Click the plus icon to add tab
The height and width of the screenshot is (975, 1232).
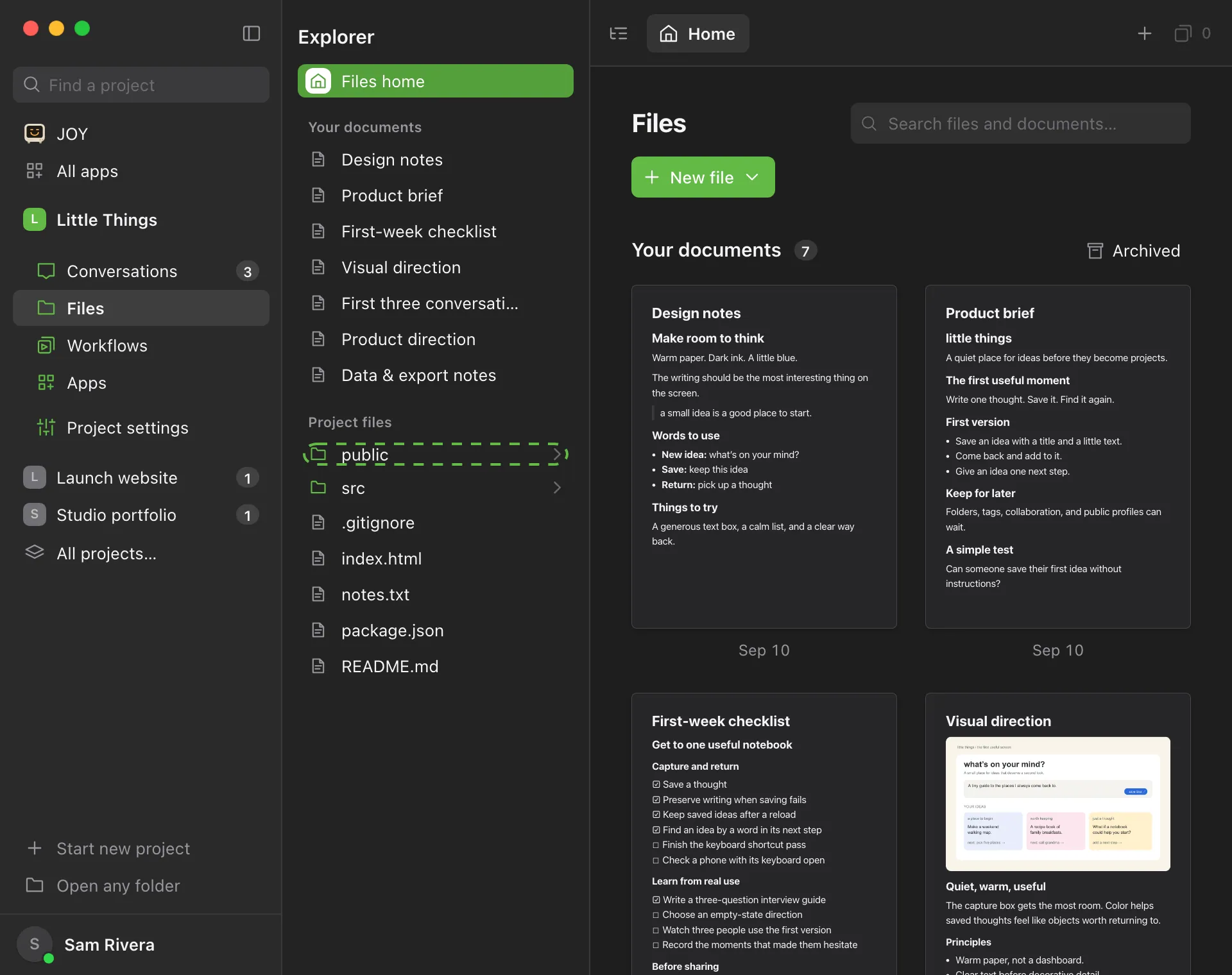(x=1144, y=33)
